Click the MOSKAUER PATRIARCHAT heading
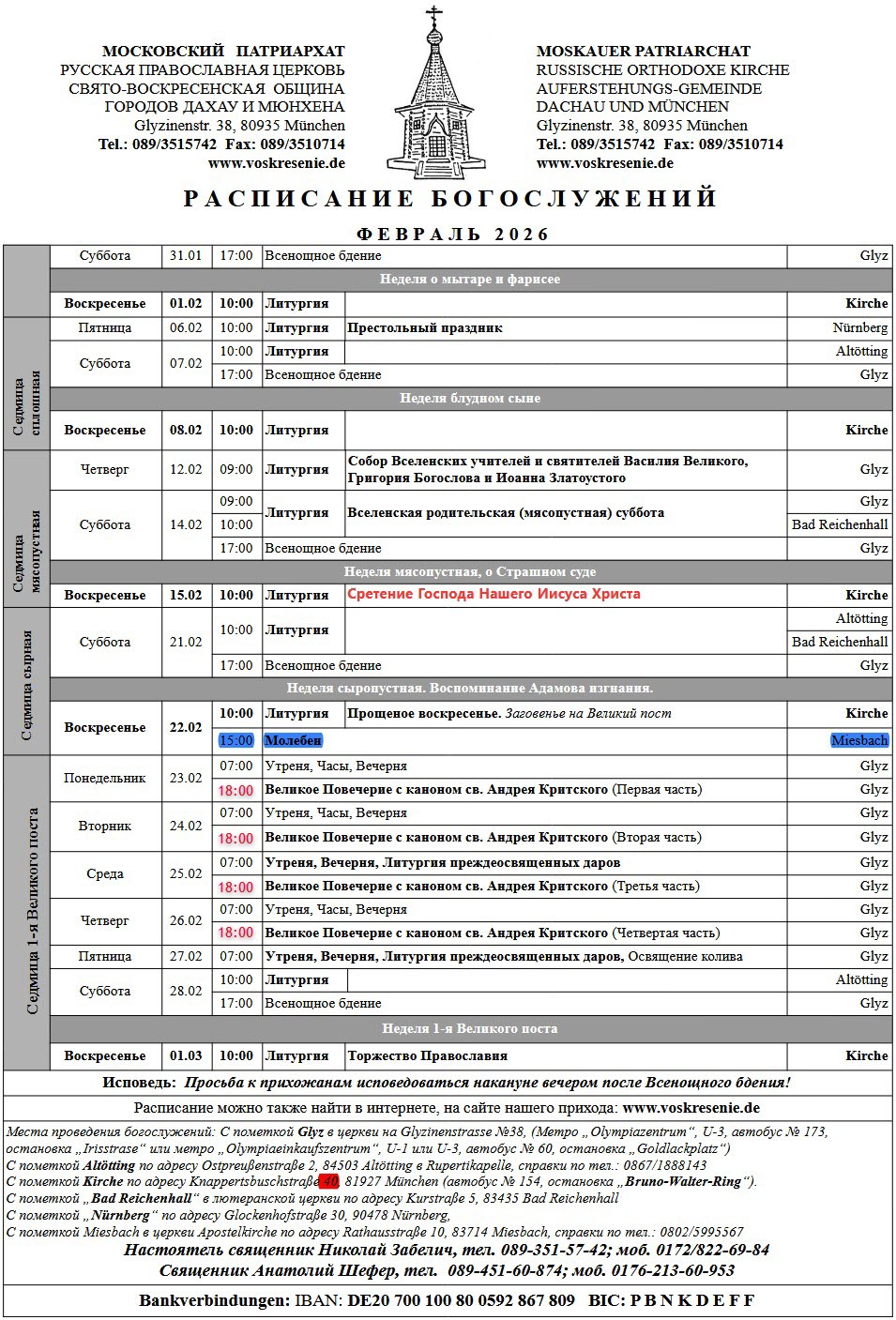The image size is (896, 1320). pos(643,52)
